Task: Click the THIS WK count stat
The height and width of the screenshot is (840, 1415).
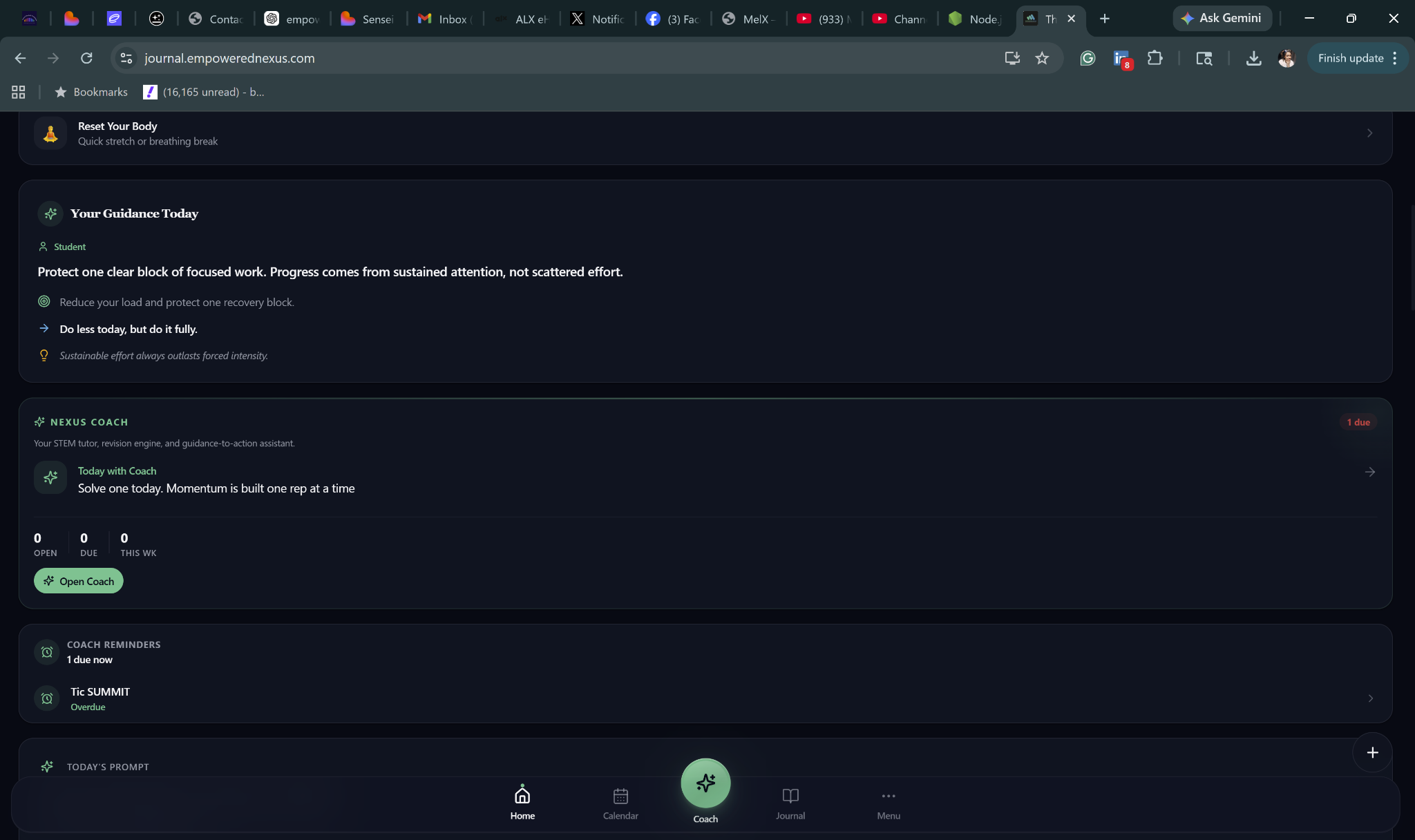Action: pos(138,544)
